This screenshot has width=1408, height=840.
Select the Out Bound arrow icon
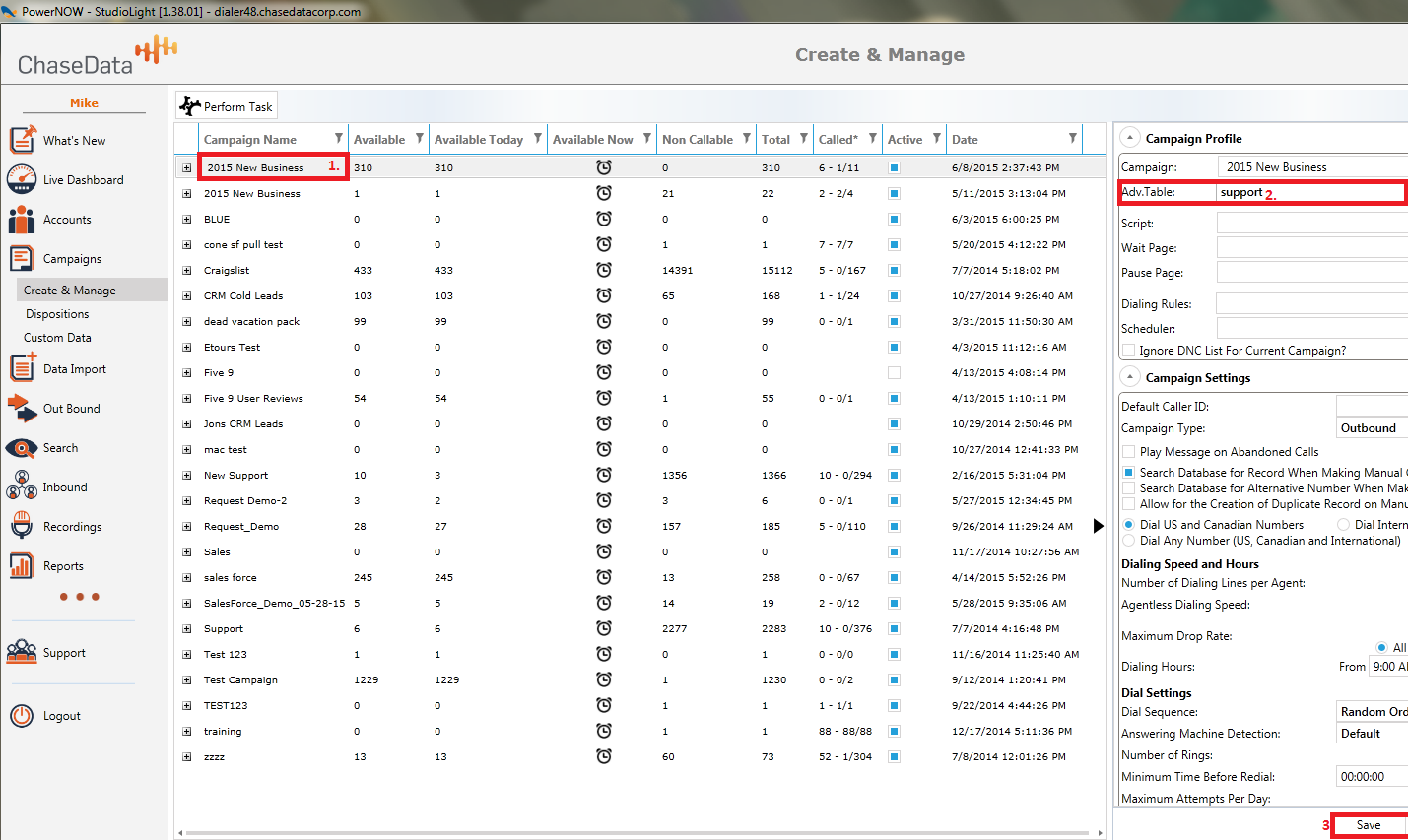click(22, 408)
